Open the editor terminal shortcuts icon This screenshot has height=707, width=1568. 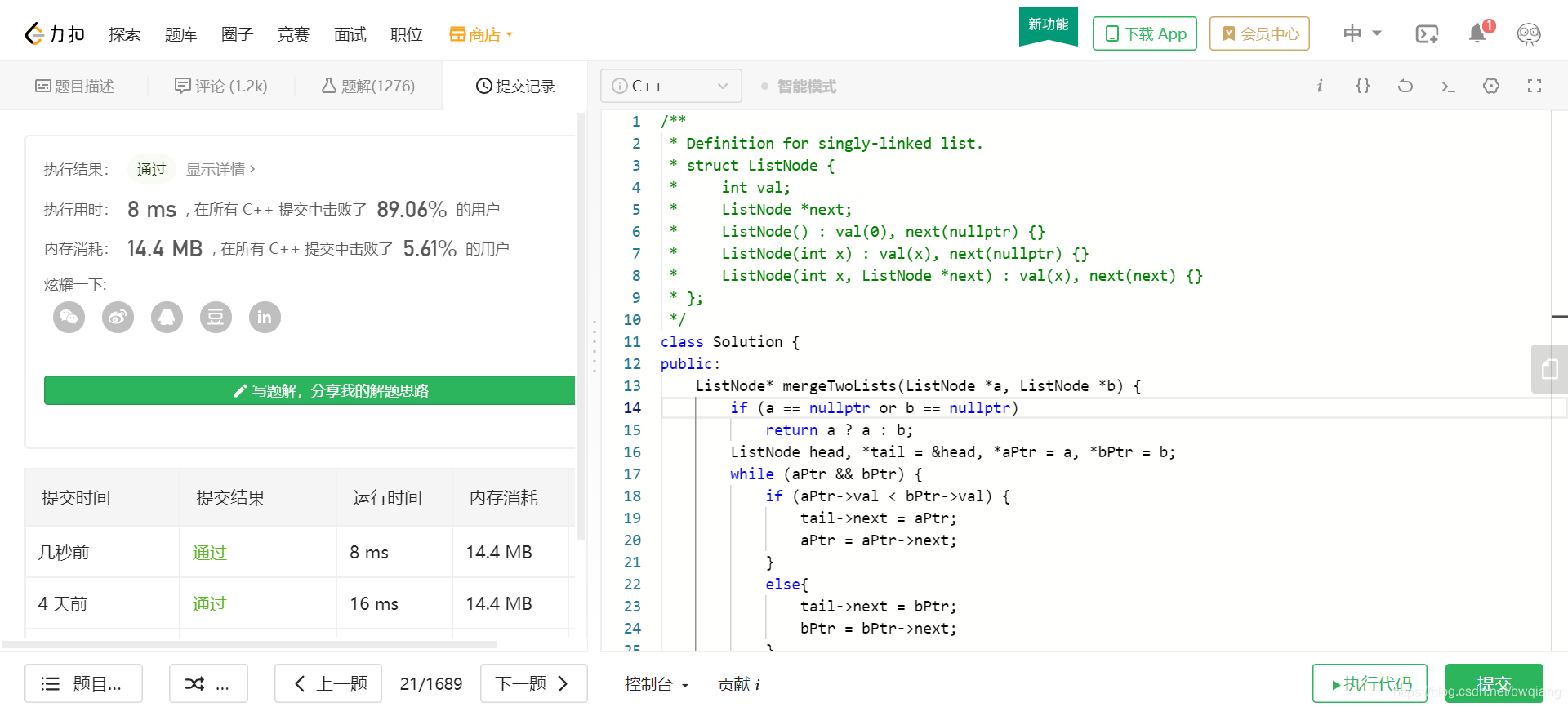click(x=1449, y=86)
